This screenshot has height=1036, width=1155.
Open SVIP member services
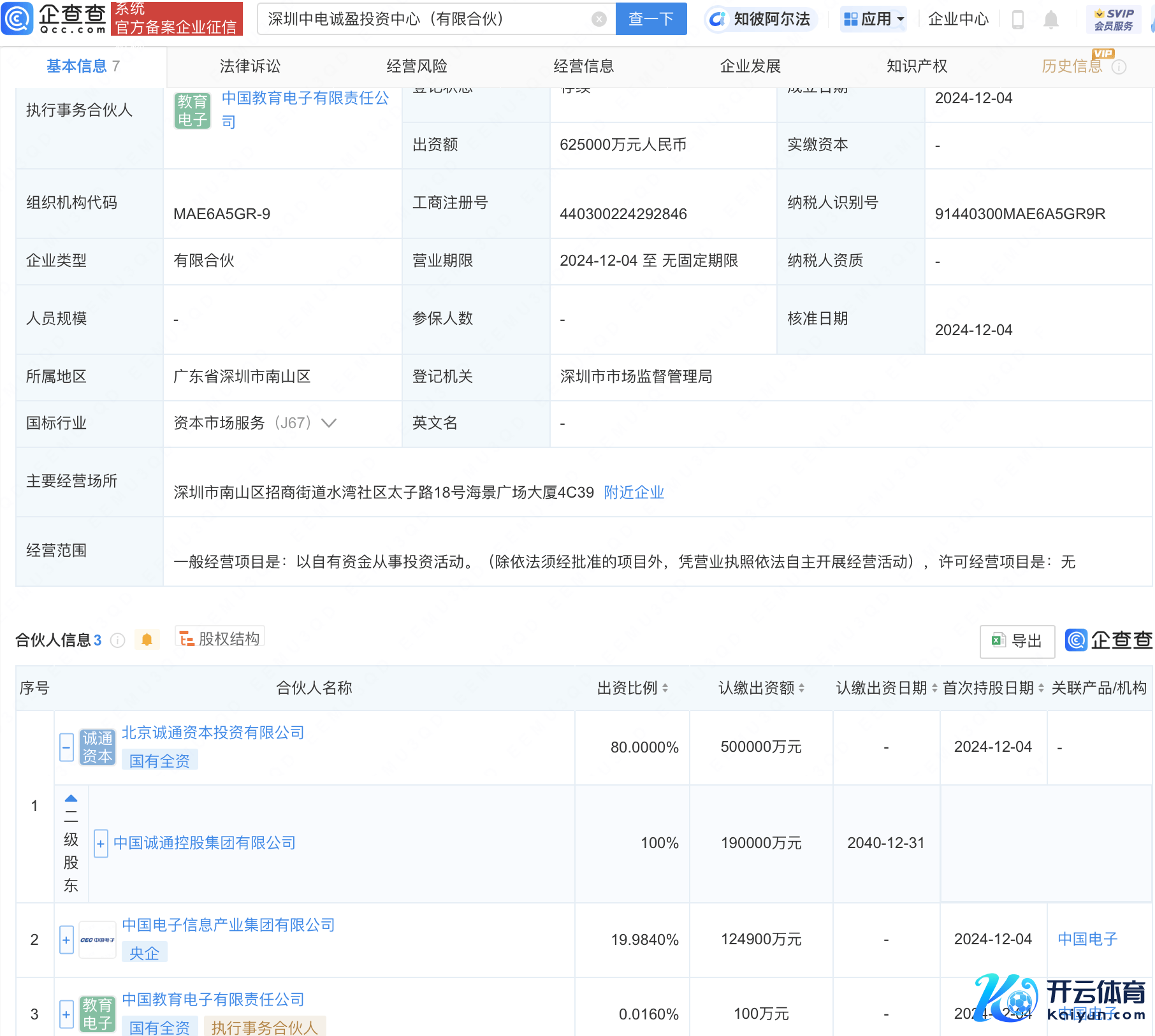click(1113, 19)
